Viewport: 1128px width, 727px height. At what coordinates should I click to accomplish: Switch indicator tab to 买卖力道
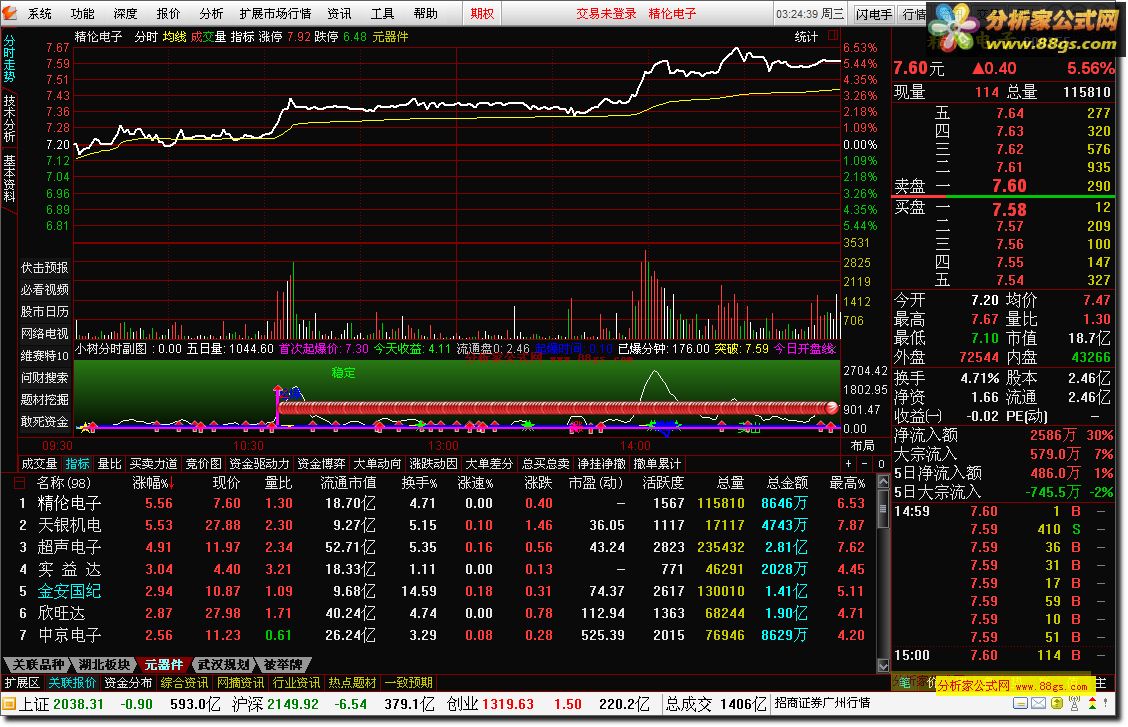pos(153,464)
